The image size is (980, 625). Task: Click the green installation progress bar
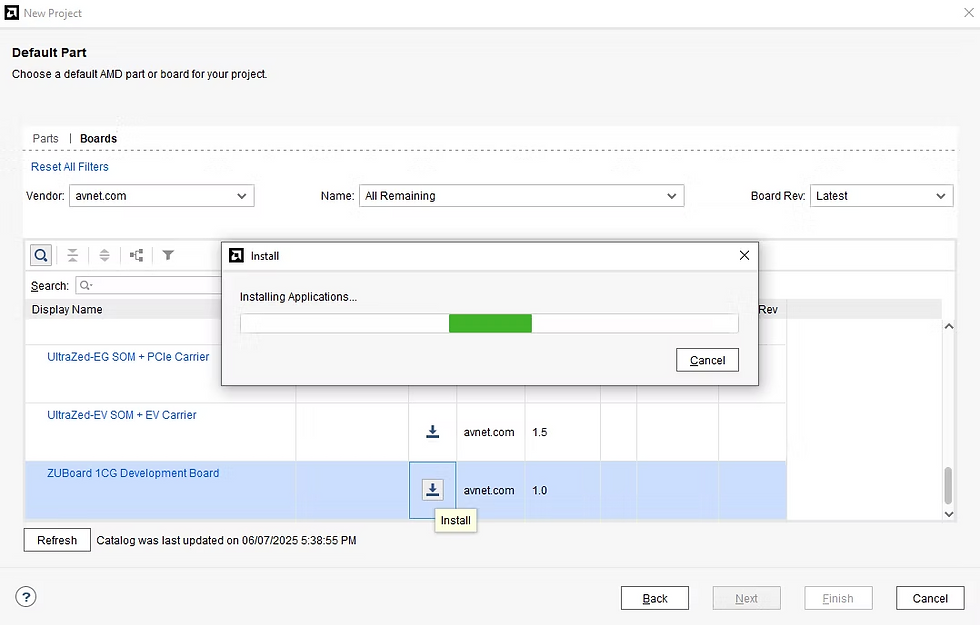490,323
